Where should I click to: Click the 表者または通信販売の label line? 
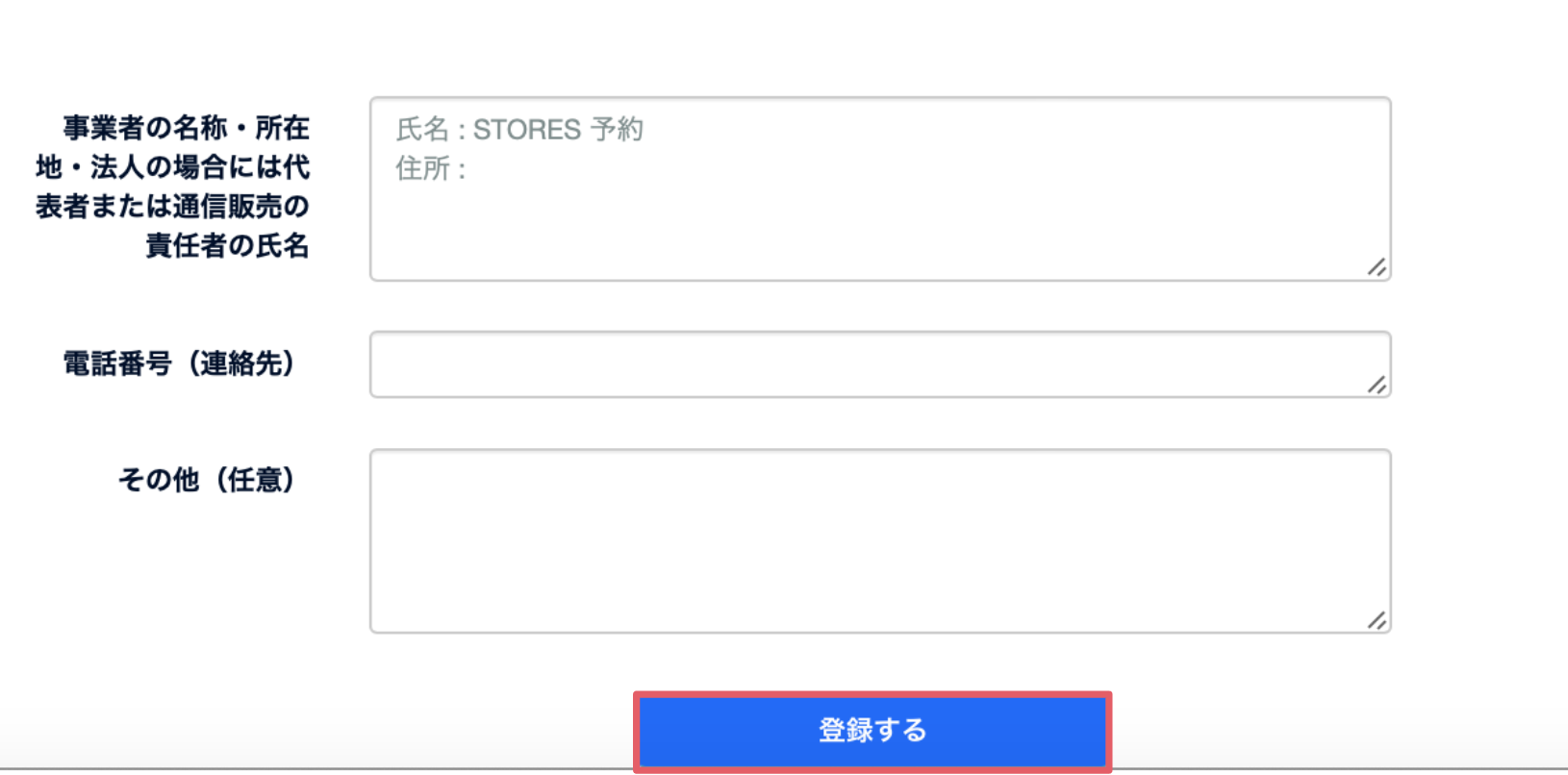[x=172, y=207]
